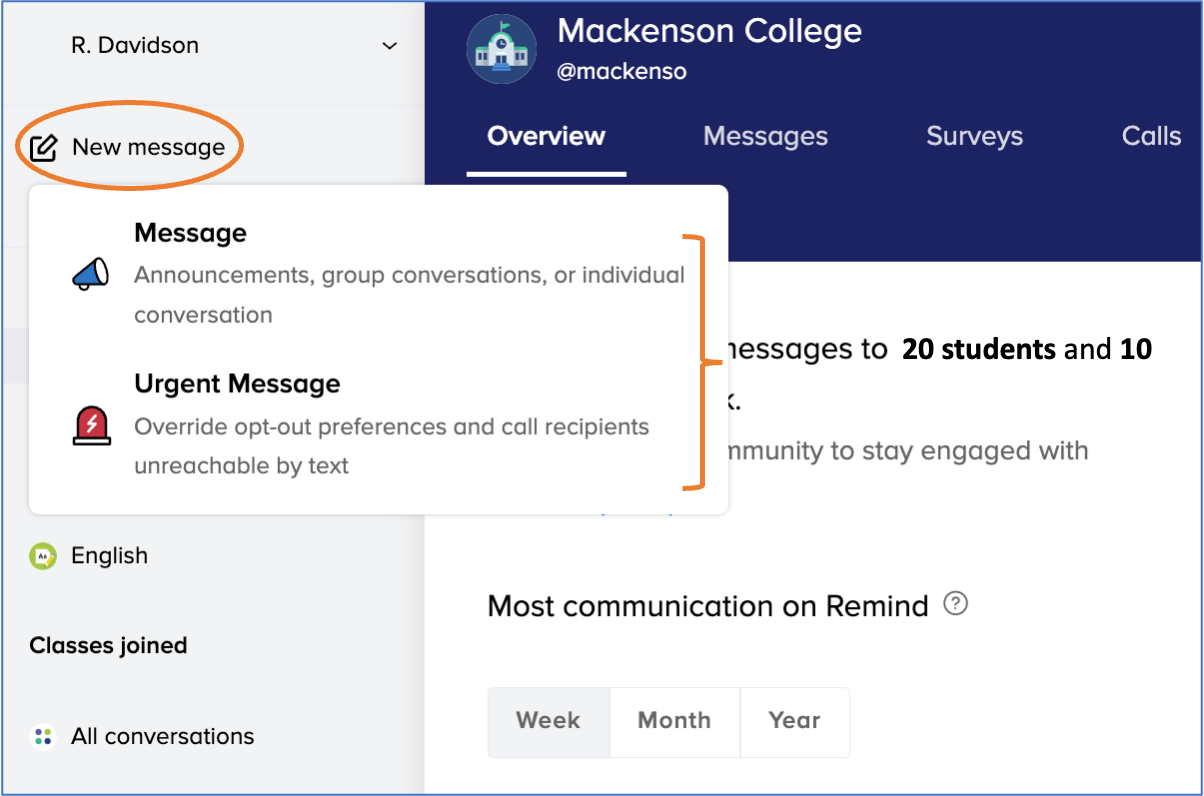This screenshot has width=1204, height=796.
Task: Open help for Most communication on Remind
Action: [x=956, y=604]
